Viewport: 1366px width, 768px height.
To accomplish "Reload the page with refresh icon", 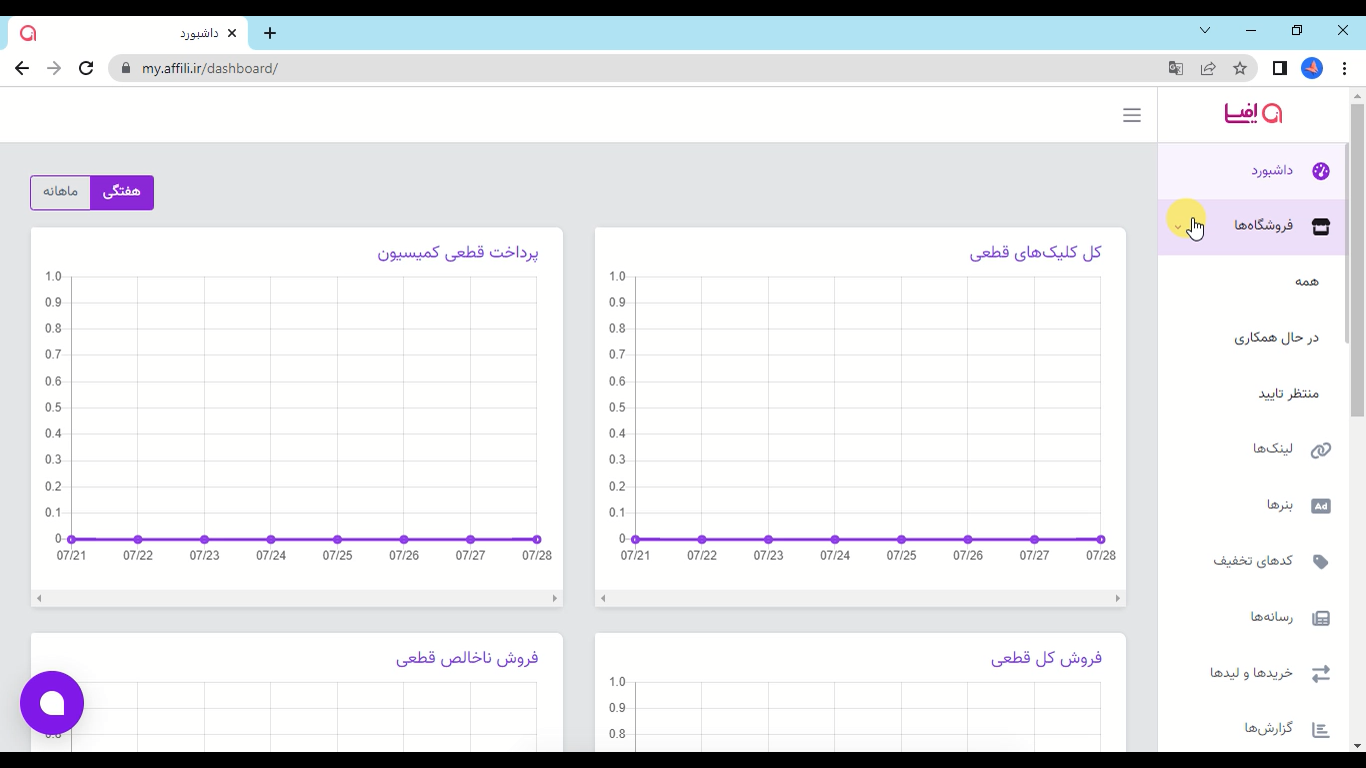I will pos(86,68).
